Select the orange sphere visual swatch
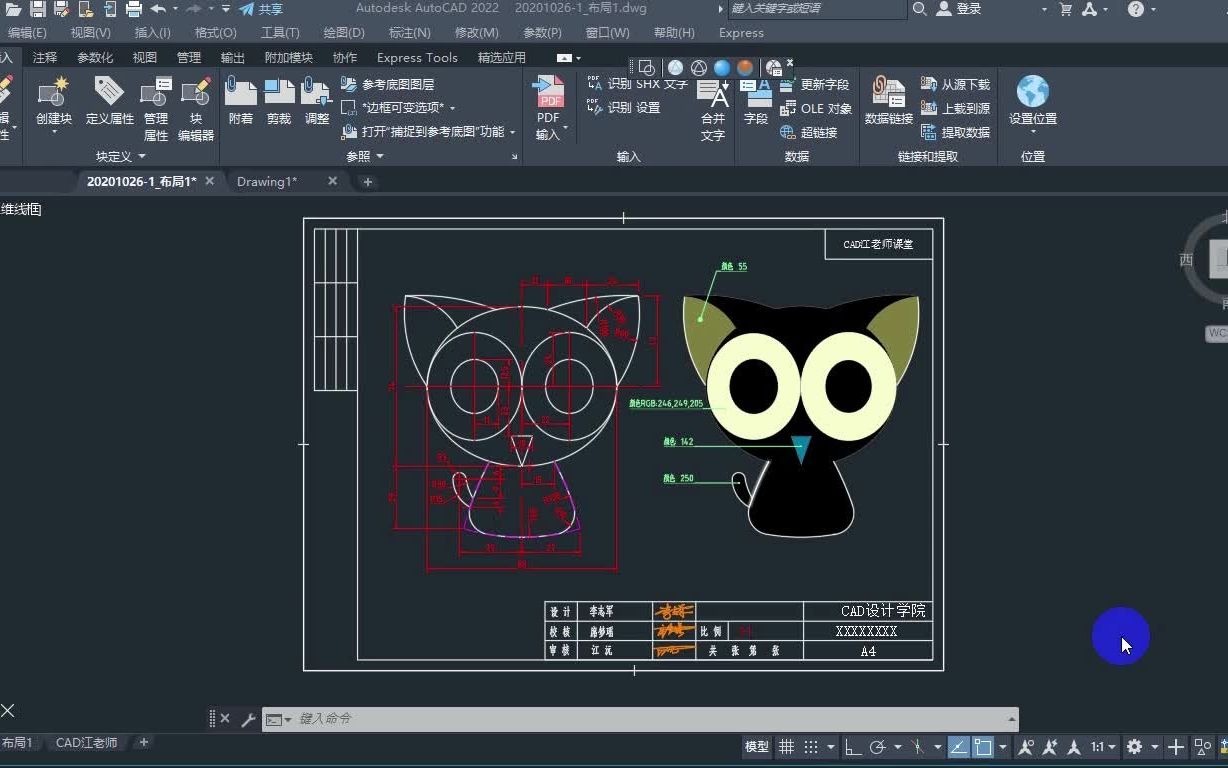Viewport: 1228px width, 768px height. pos(743,66)
